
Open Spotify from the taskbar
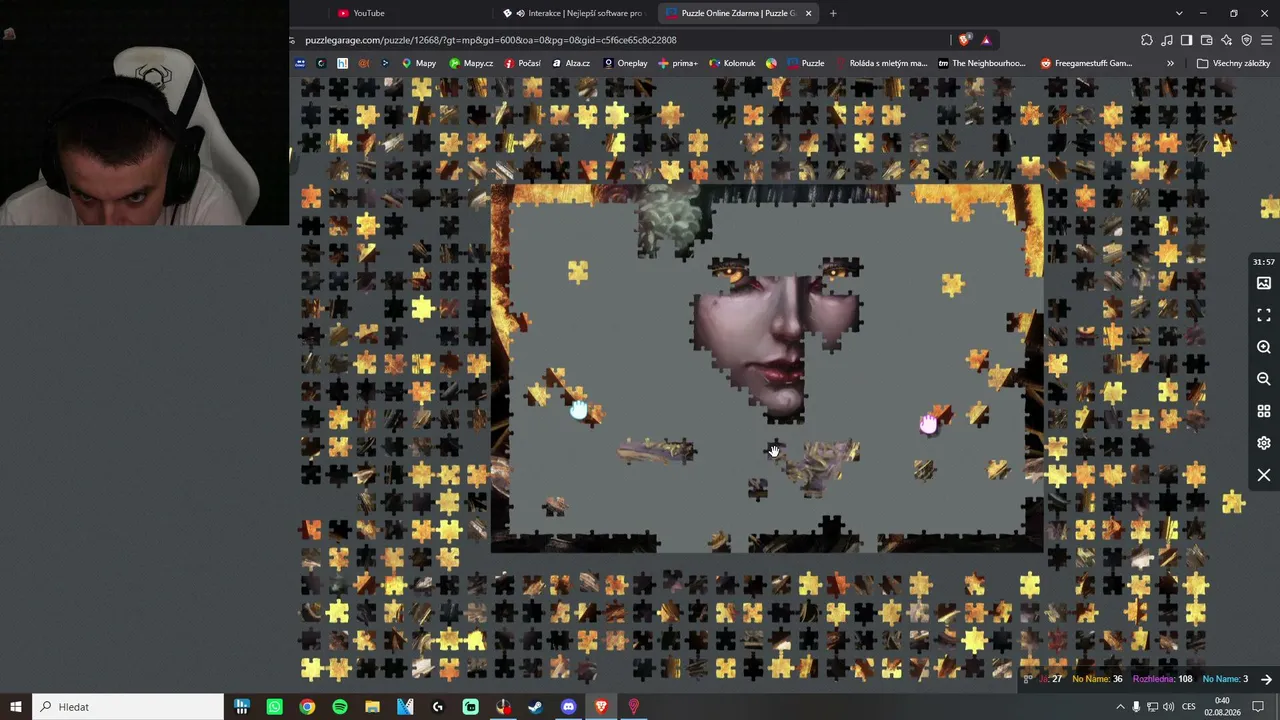pyautogui.click(x=340, y=707)
